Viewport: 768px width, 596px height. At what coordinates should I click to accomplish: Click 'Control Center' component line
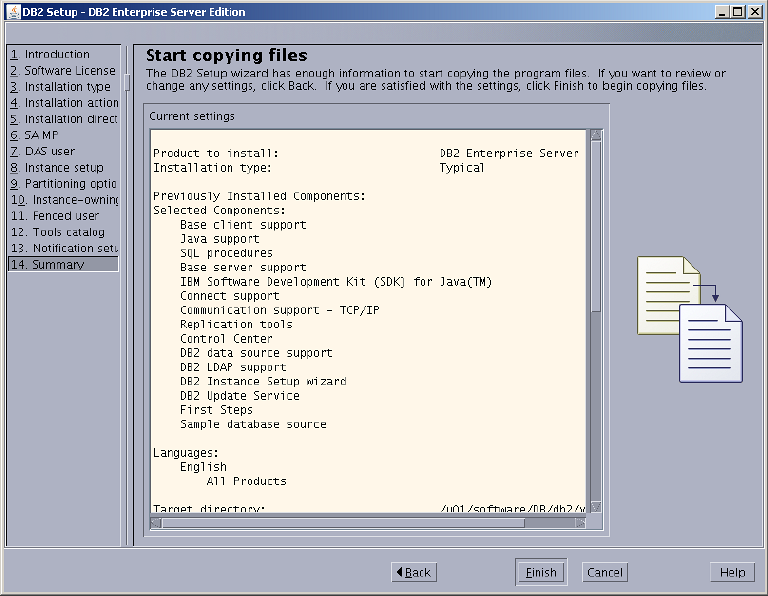coord(226,338)
